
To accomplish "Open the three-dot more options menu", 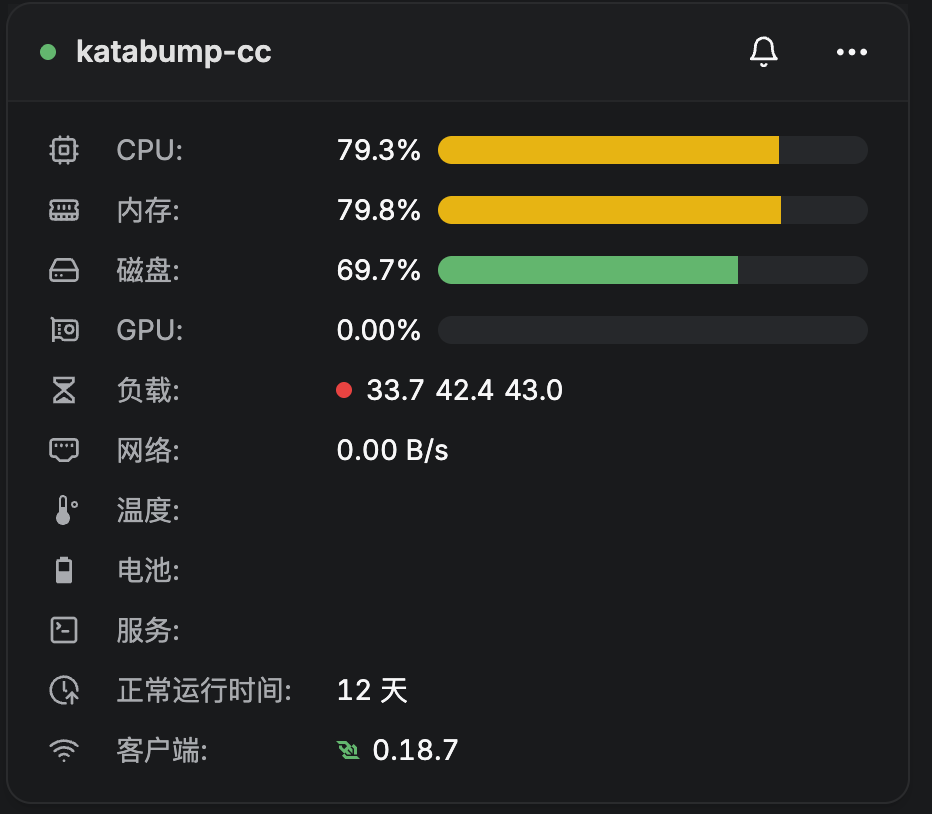I will point(851,52).
